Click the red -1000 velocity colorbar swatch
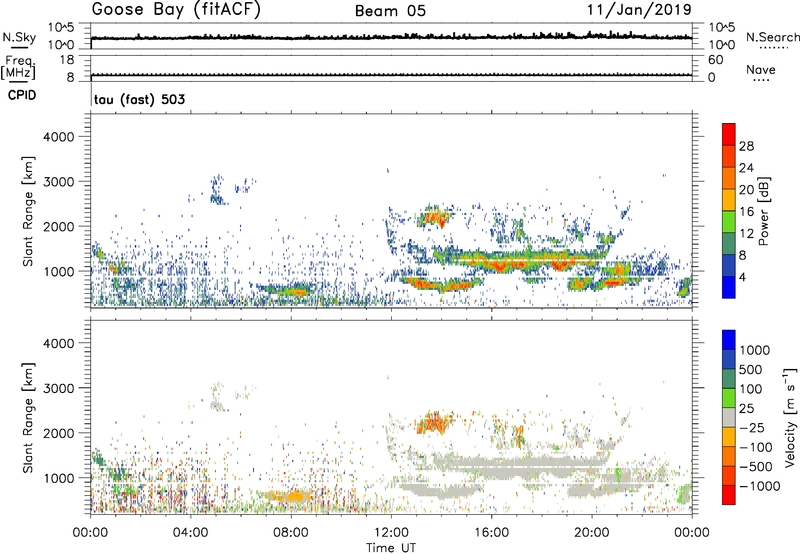Screen dimensions: 800x554 pyautogui.click(x=729, y=495)
